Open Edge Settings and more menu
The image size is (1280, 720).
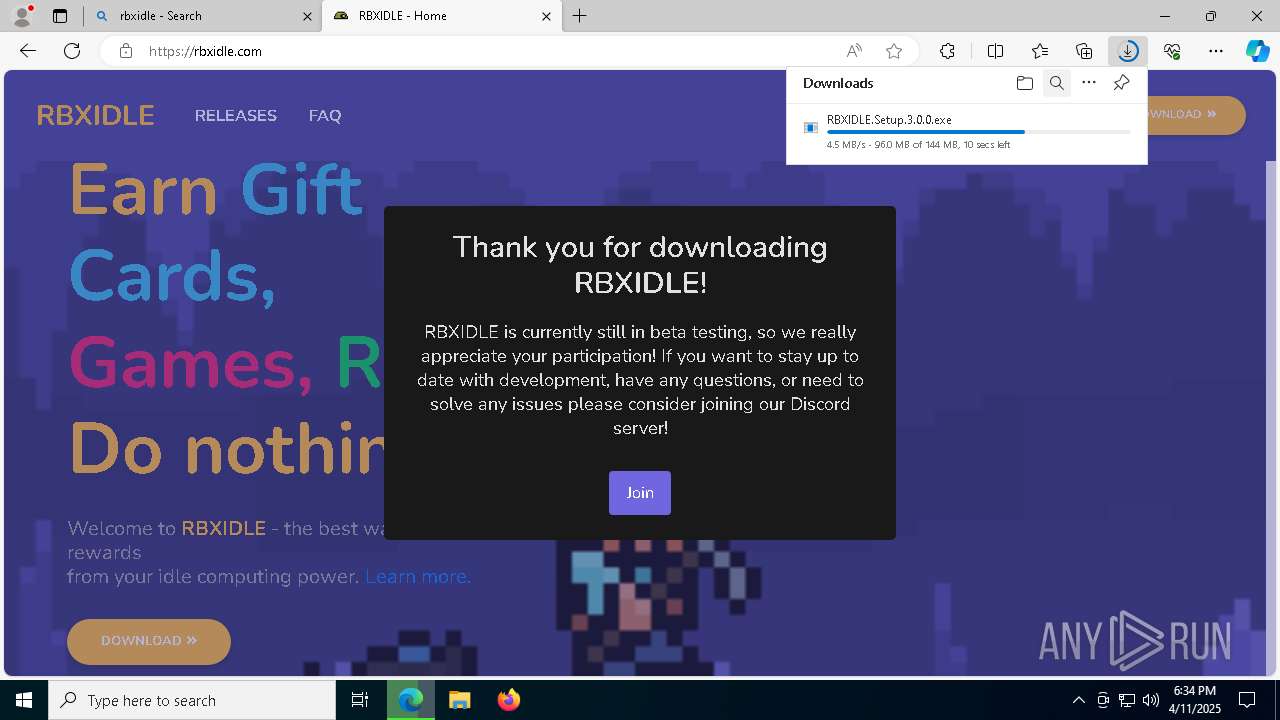tap(1216, 51)
